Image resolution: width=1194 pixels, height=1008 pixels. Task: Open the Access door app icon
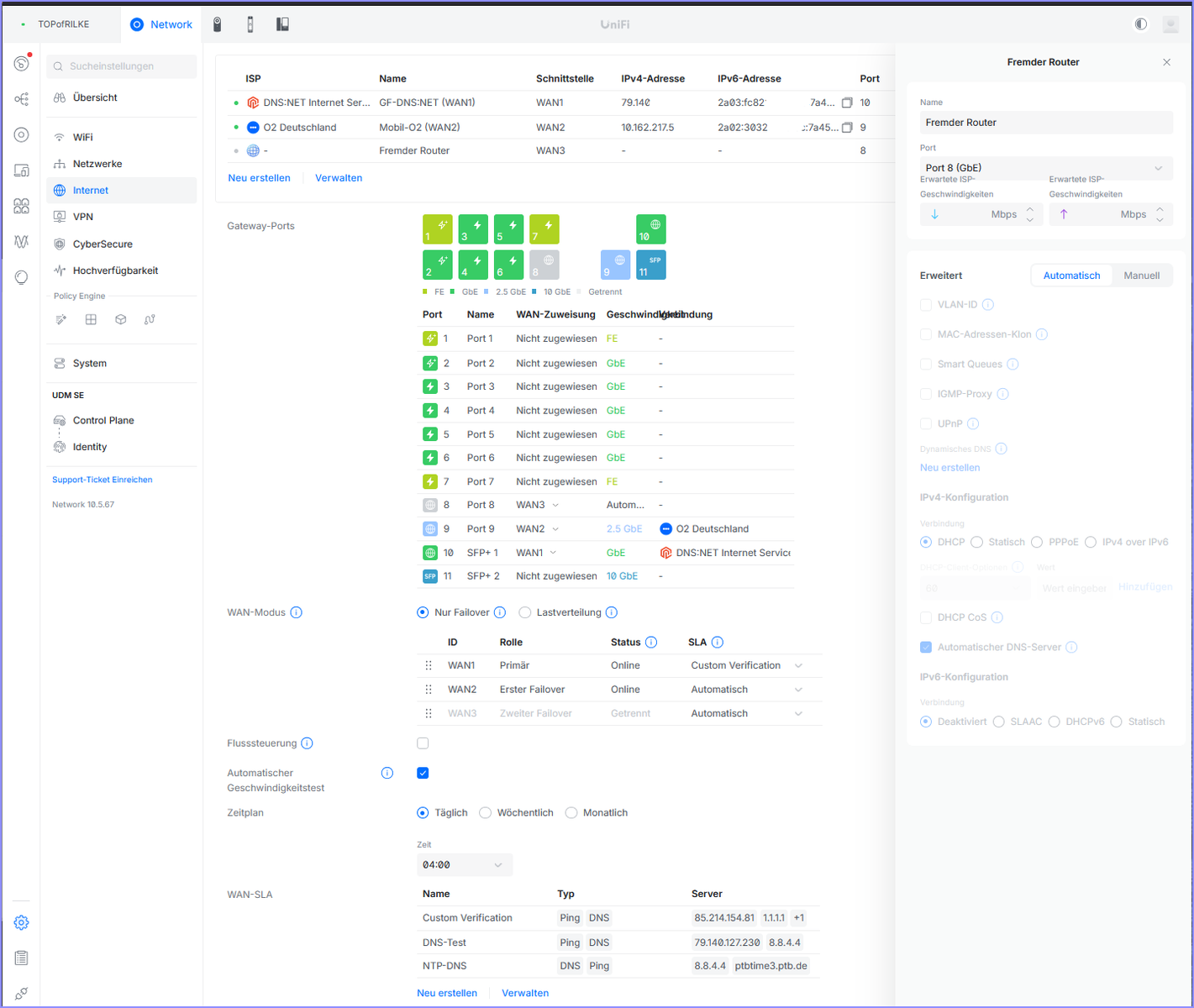(250, 24)
